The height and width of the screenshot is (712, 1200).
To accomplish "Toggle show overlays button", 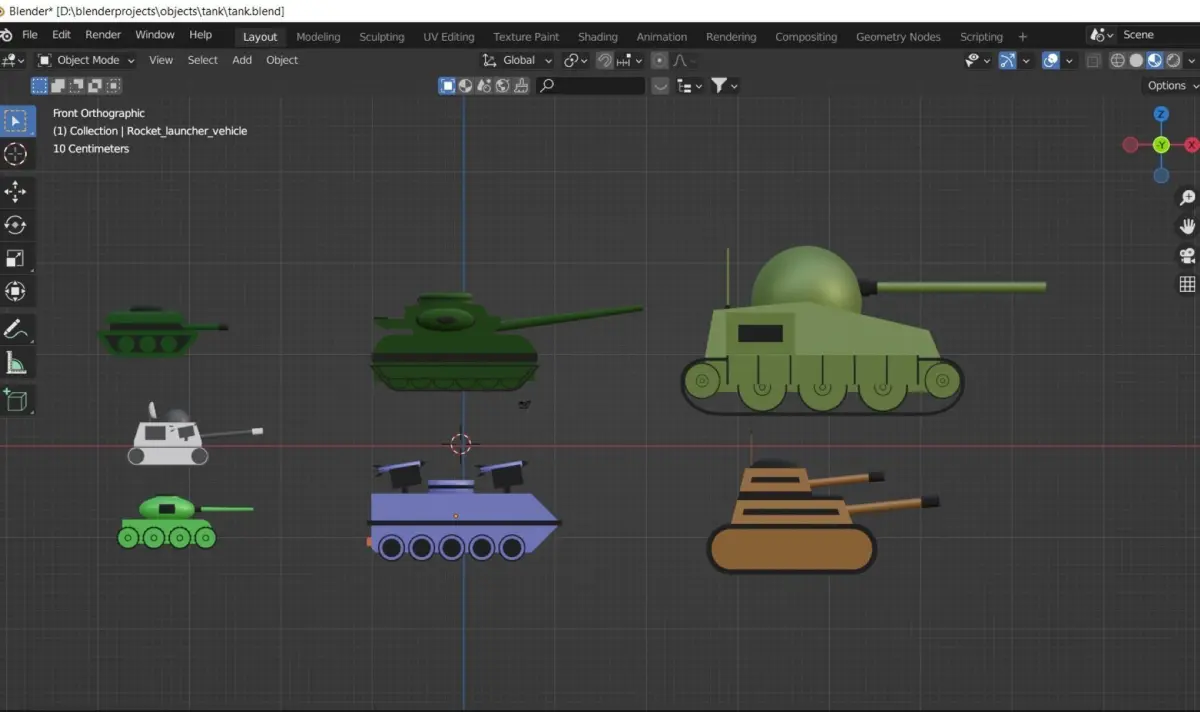I will (x=1050, y=60).
